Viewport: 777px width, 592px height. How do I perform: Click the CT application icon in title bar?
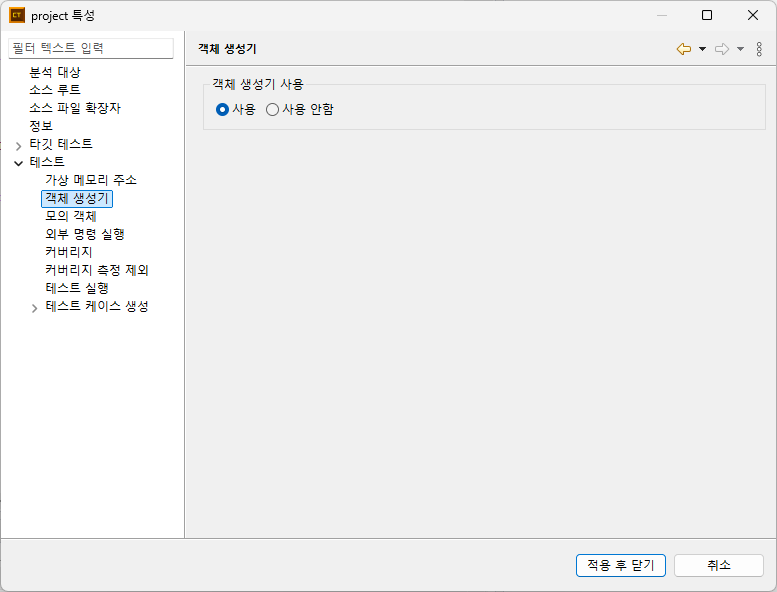click(x=17, y=15)
